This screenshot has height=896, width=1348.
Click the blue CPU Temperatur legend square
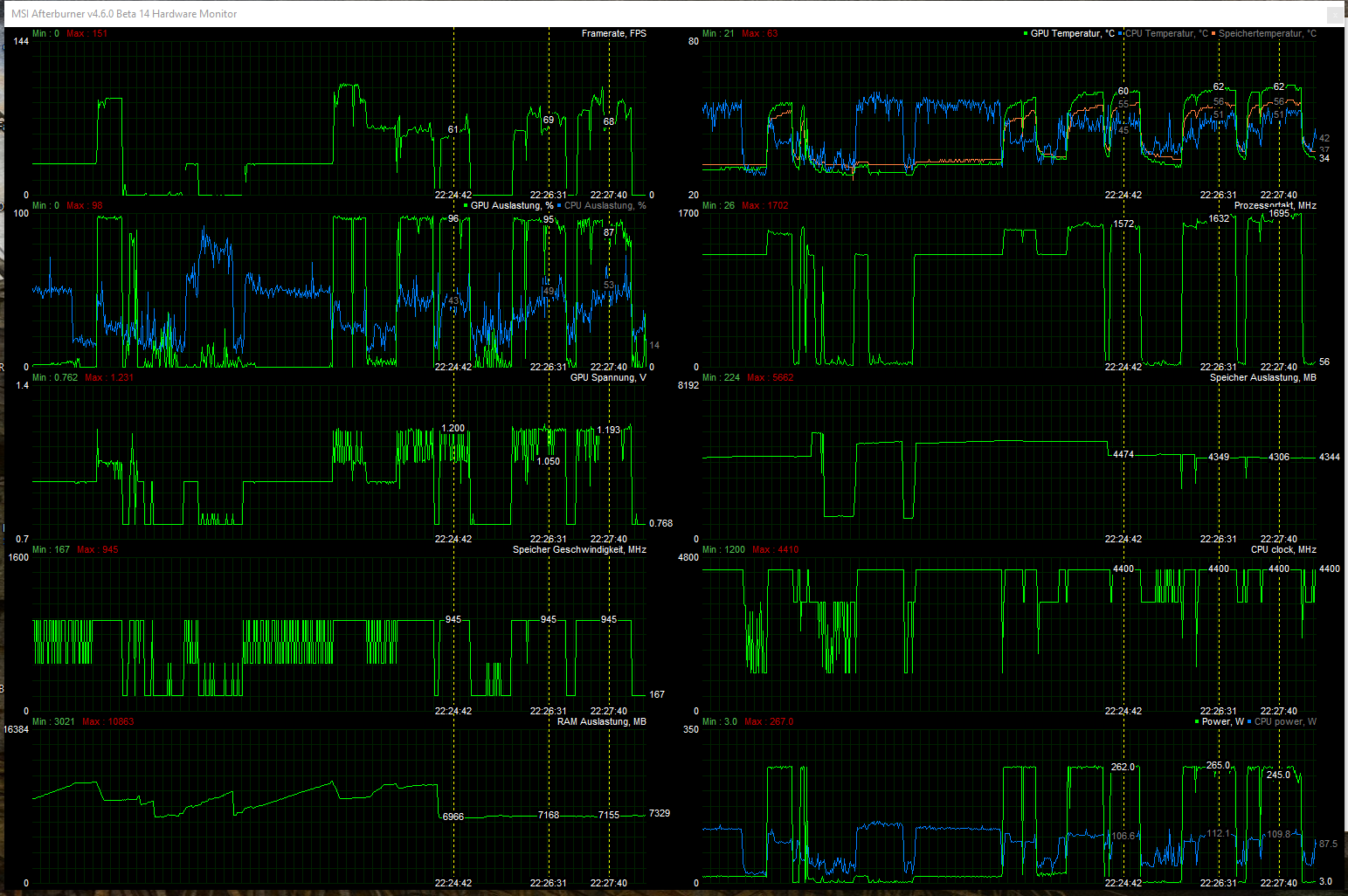[x=1121, y=34]
